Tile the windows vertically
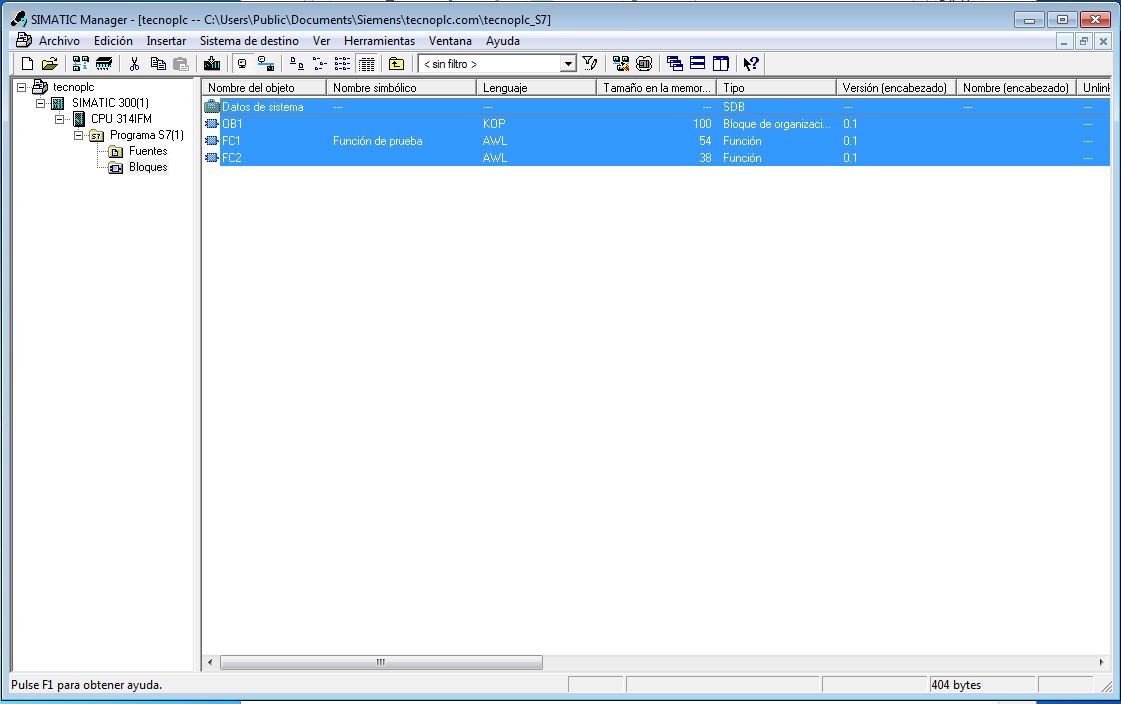 [x=721, y=64]
